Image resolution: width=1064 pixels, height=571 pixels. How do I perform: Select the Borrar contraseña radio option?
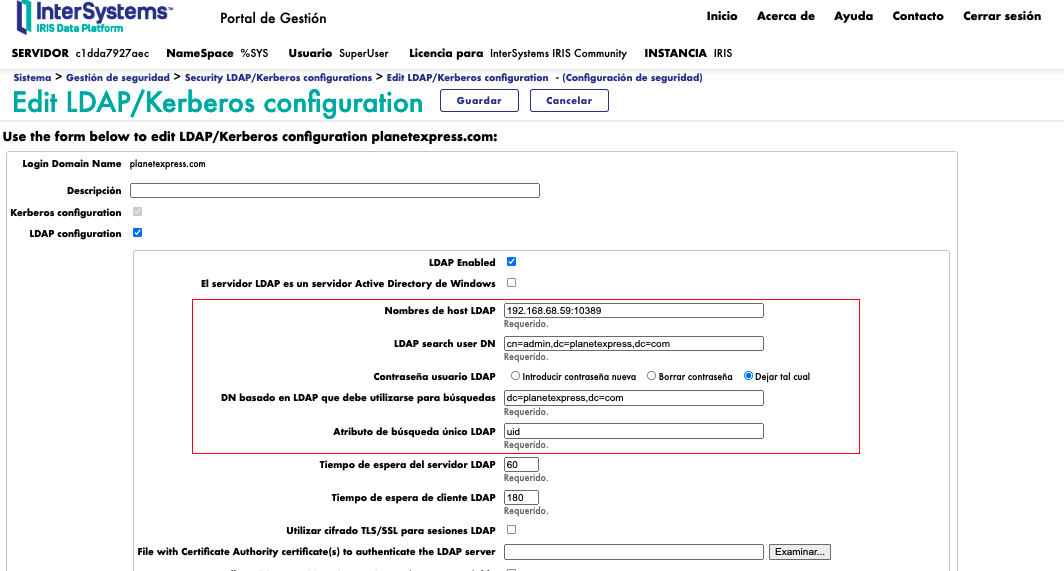(651, 376)
